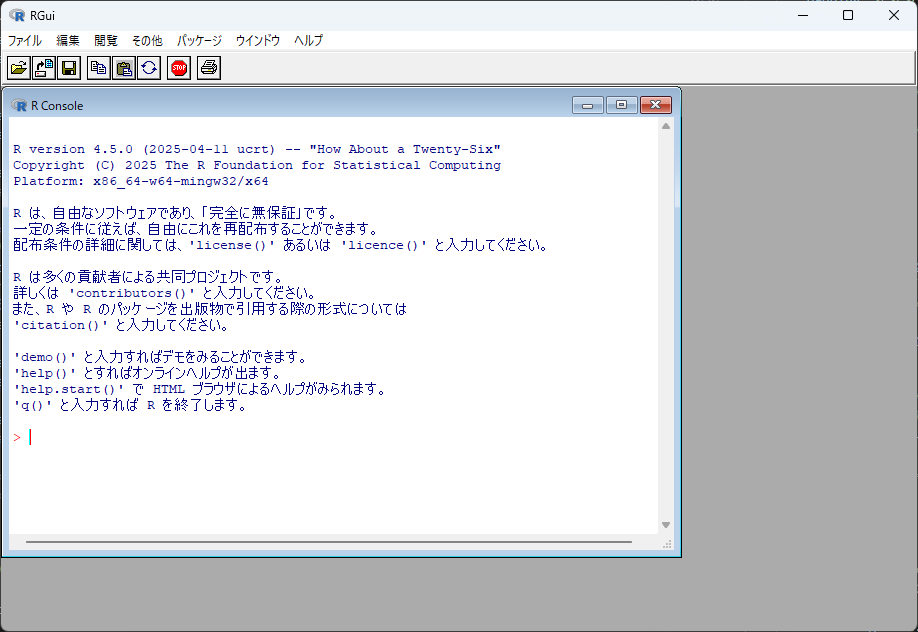Open the 編集 menu
Image resolution: width=918 pixels, height=632 pixels.
click(68, 41)
